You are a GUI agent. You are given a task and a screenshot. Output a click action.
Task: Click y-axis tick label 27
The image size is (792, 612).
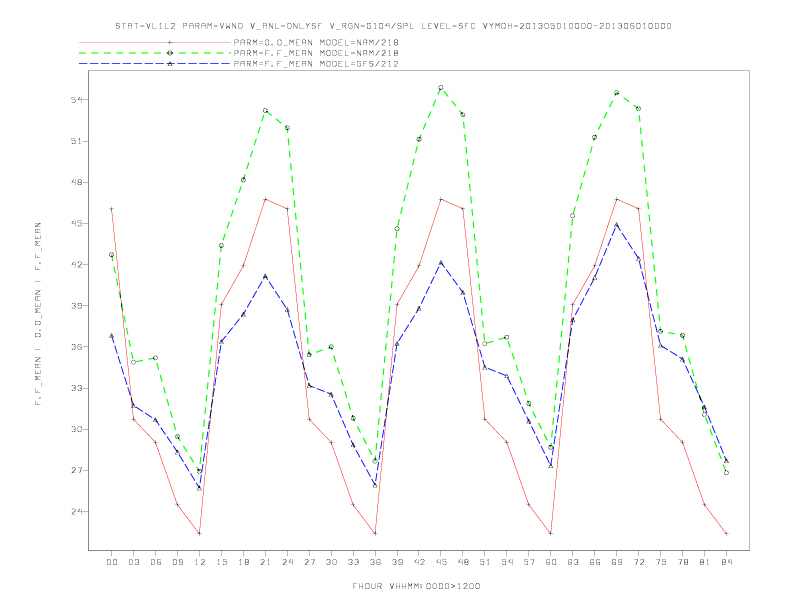point(76,471)
